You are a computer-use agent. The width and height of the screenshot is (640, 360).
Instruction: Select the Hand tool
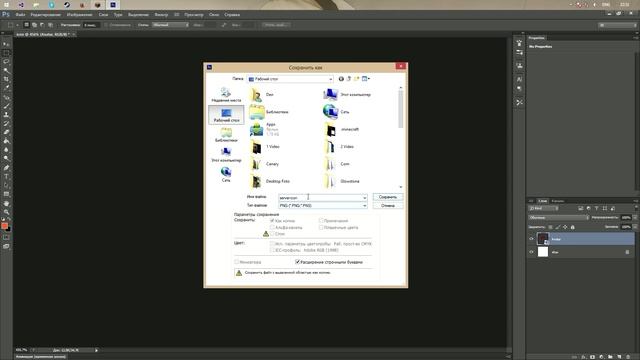(6, 204)
